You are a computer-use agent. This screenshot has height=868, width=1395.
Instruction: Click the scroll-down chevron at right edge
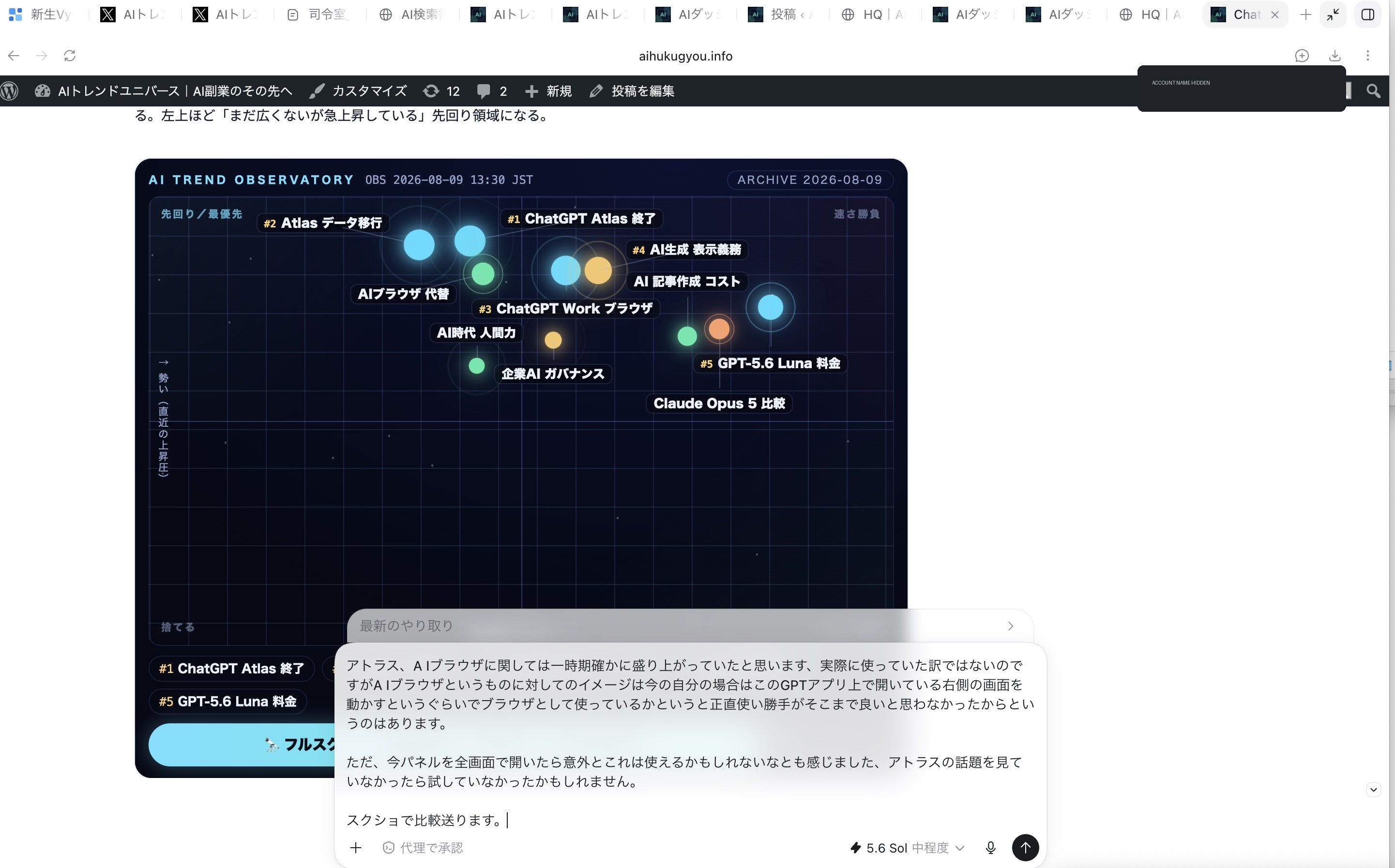click(1373, 789)
